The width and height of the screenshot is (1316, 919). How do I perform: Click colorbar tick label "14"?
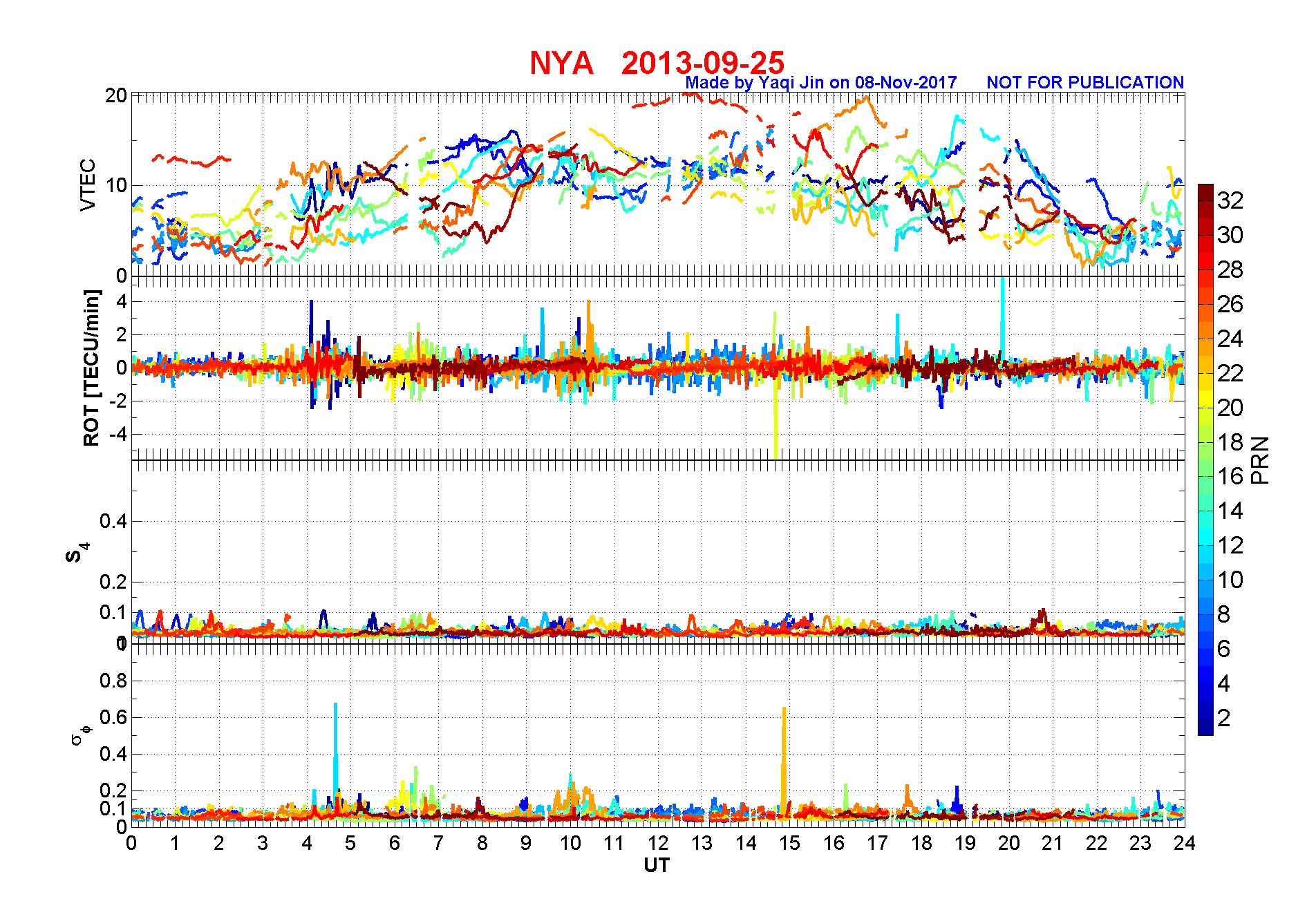1230,511
